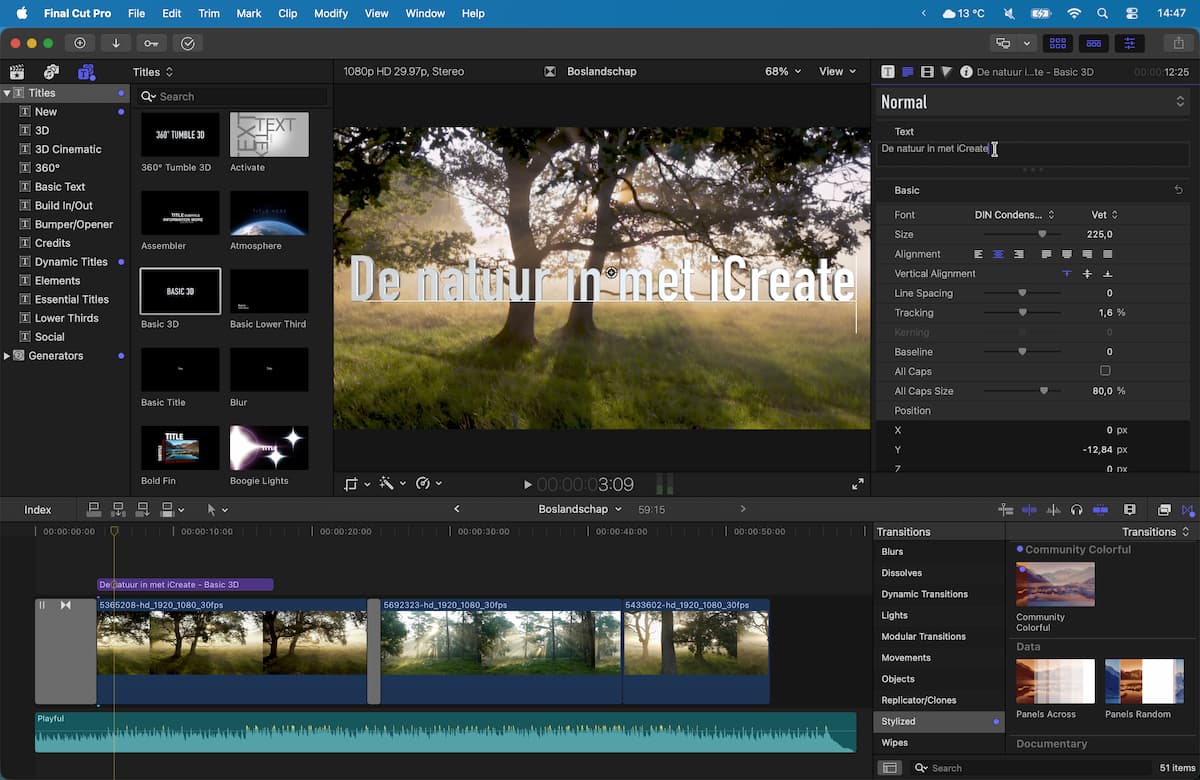Select Dissolves transition category
1200x780 pixels.
902,573
